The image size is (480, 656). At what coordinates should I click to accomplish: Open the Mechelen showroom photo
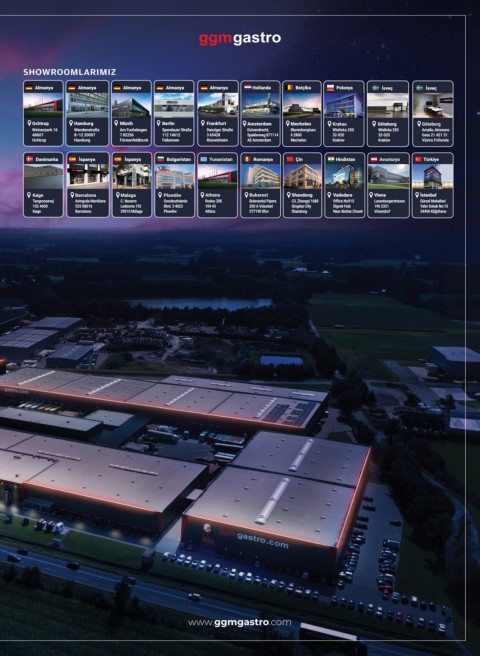pyautogui.click(x=301, y=105)
